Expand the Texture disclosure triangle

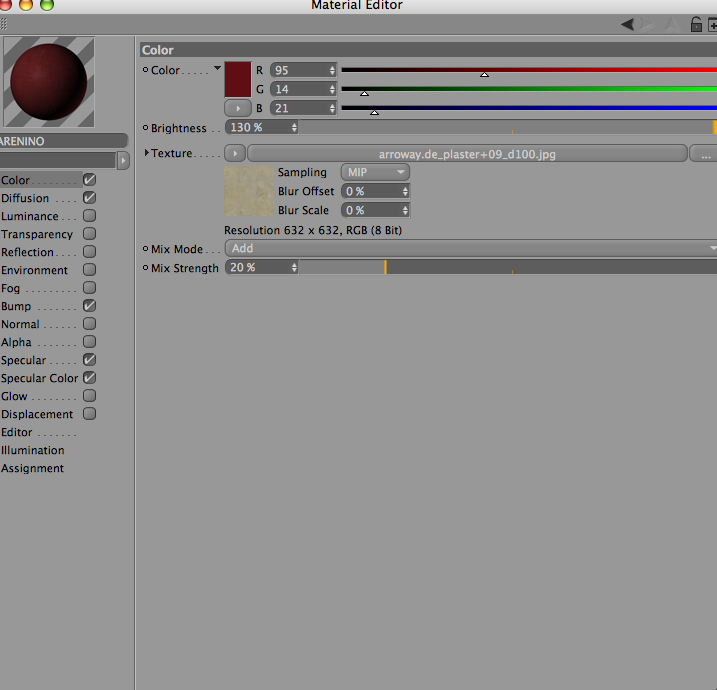click(x=147, y=152)
